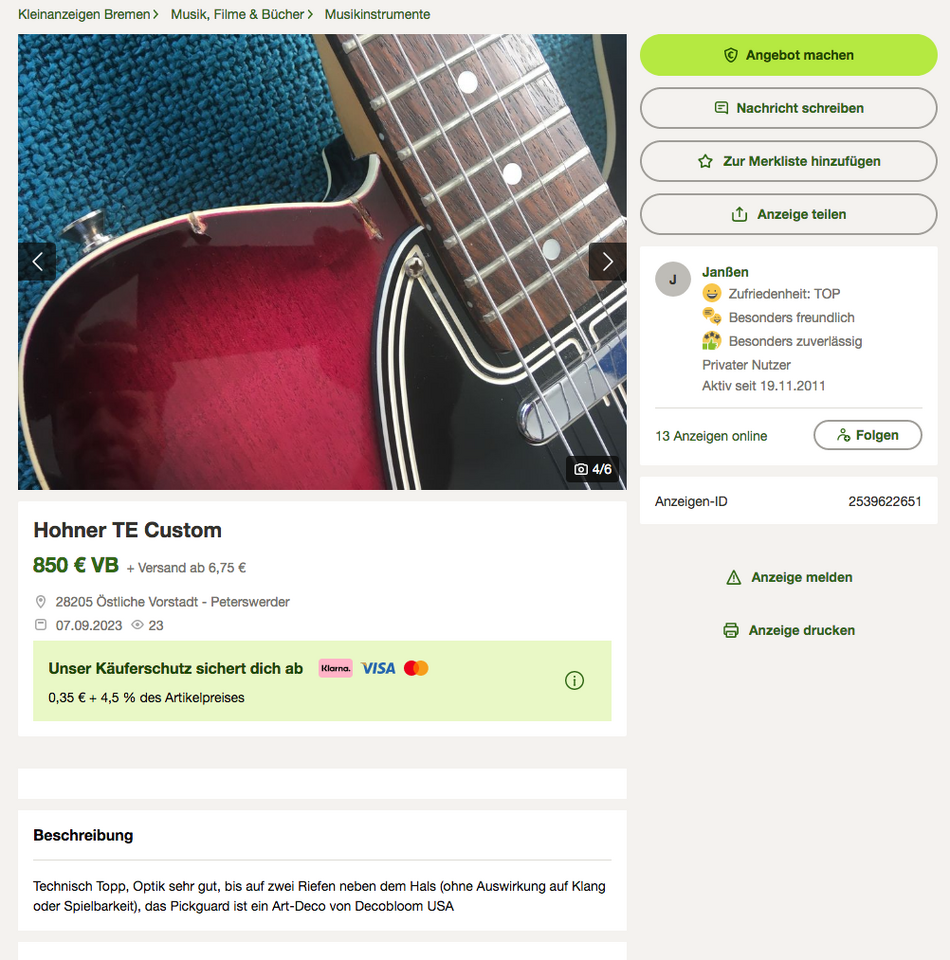This screenshot has width=950, height=960.
Task: Make an offer with Angebot machen
Action: [788, 55]
